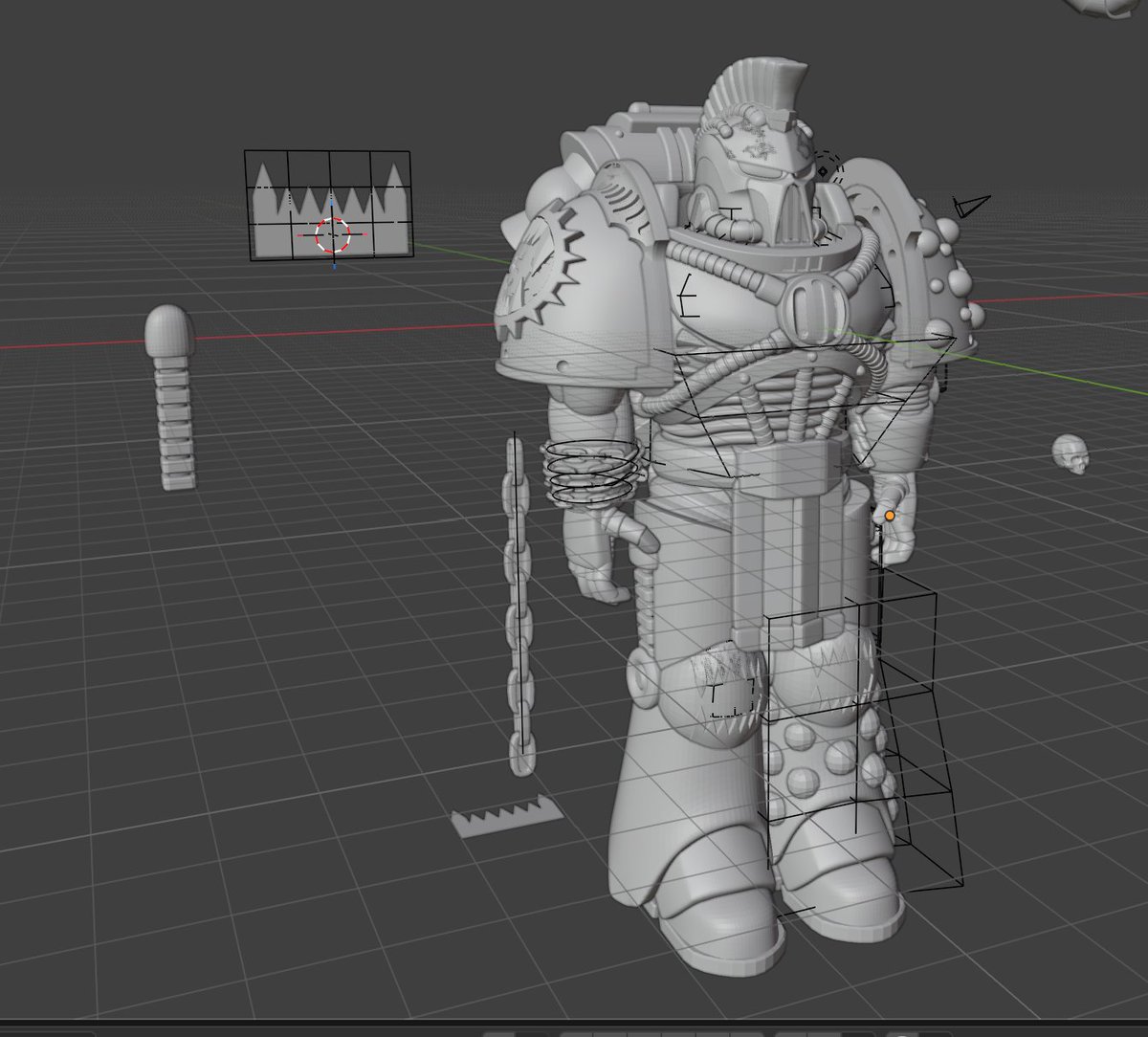1148x1037 pixels.
Task: Select the cone-shaped empty near the shoulder
Action: point(971,206)
